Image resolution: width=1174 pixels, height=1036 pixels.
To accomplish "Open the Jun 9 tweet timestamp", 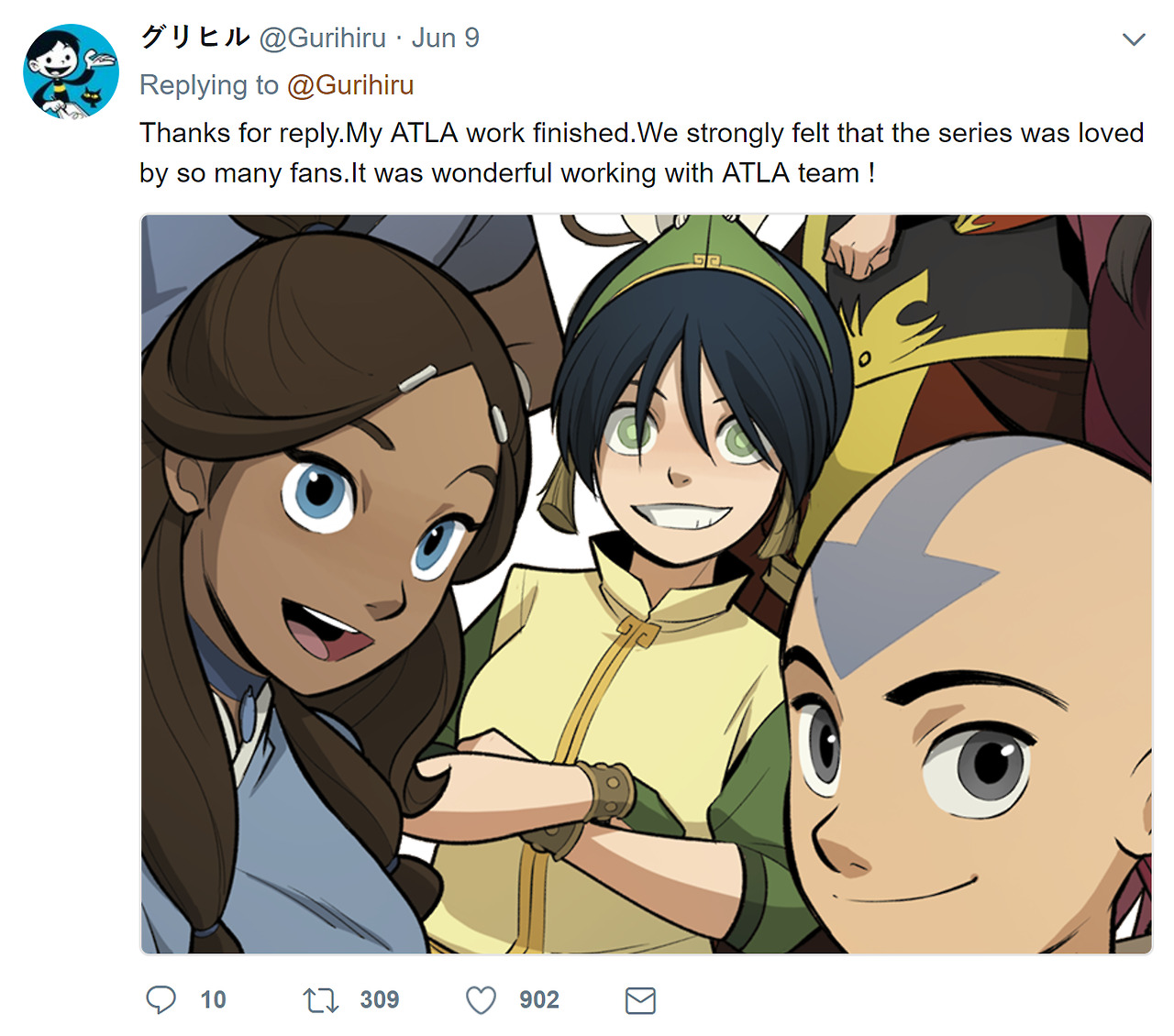I will pos(446,38).
